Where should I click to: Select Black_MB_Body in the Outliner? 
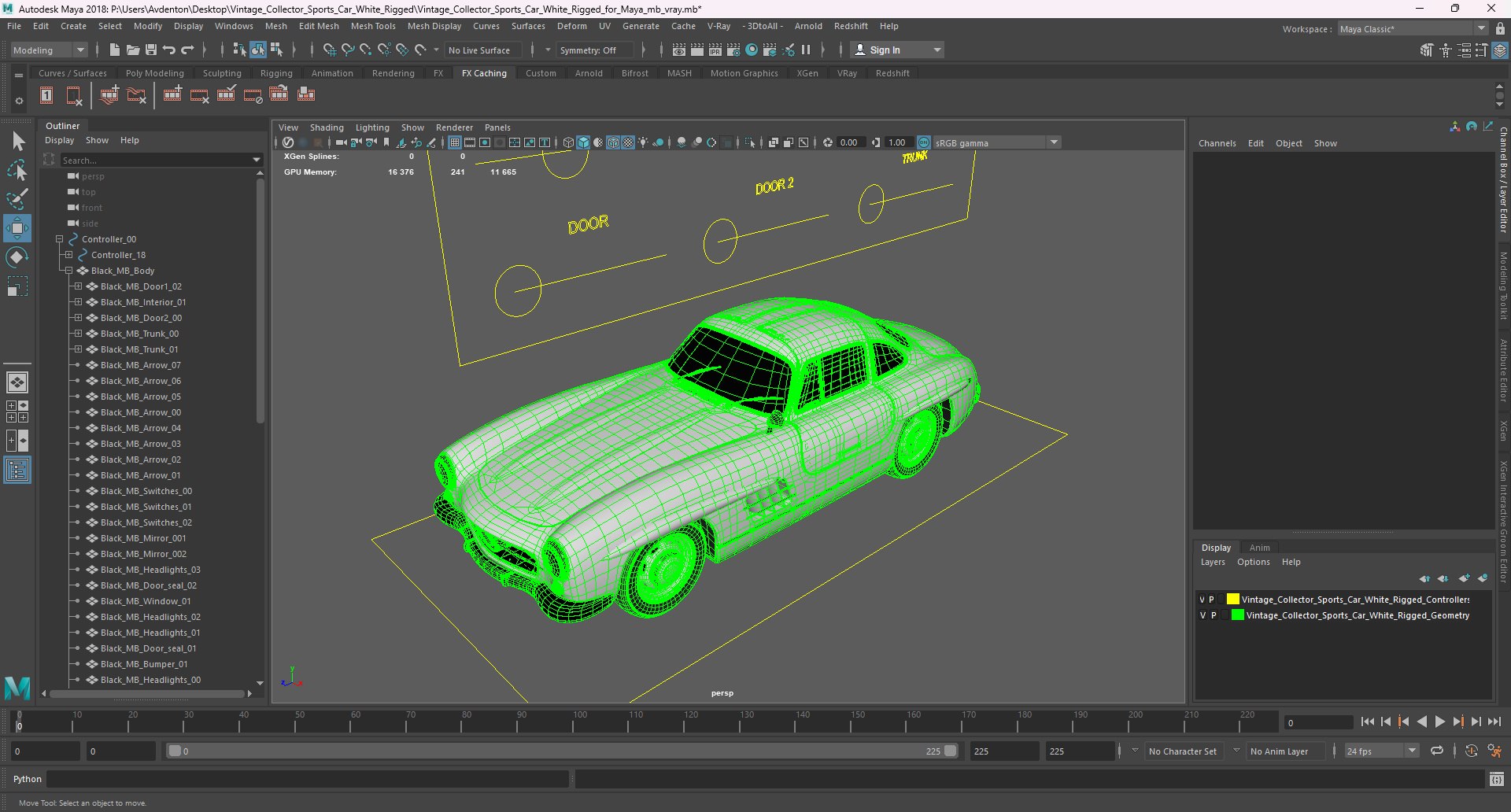pyautogui.click(x=123, y=271)
